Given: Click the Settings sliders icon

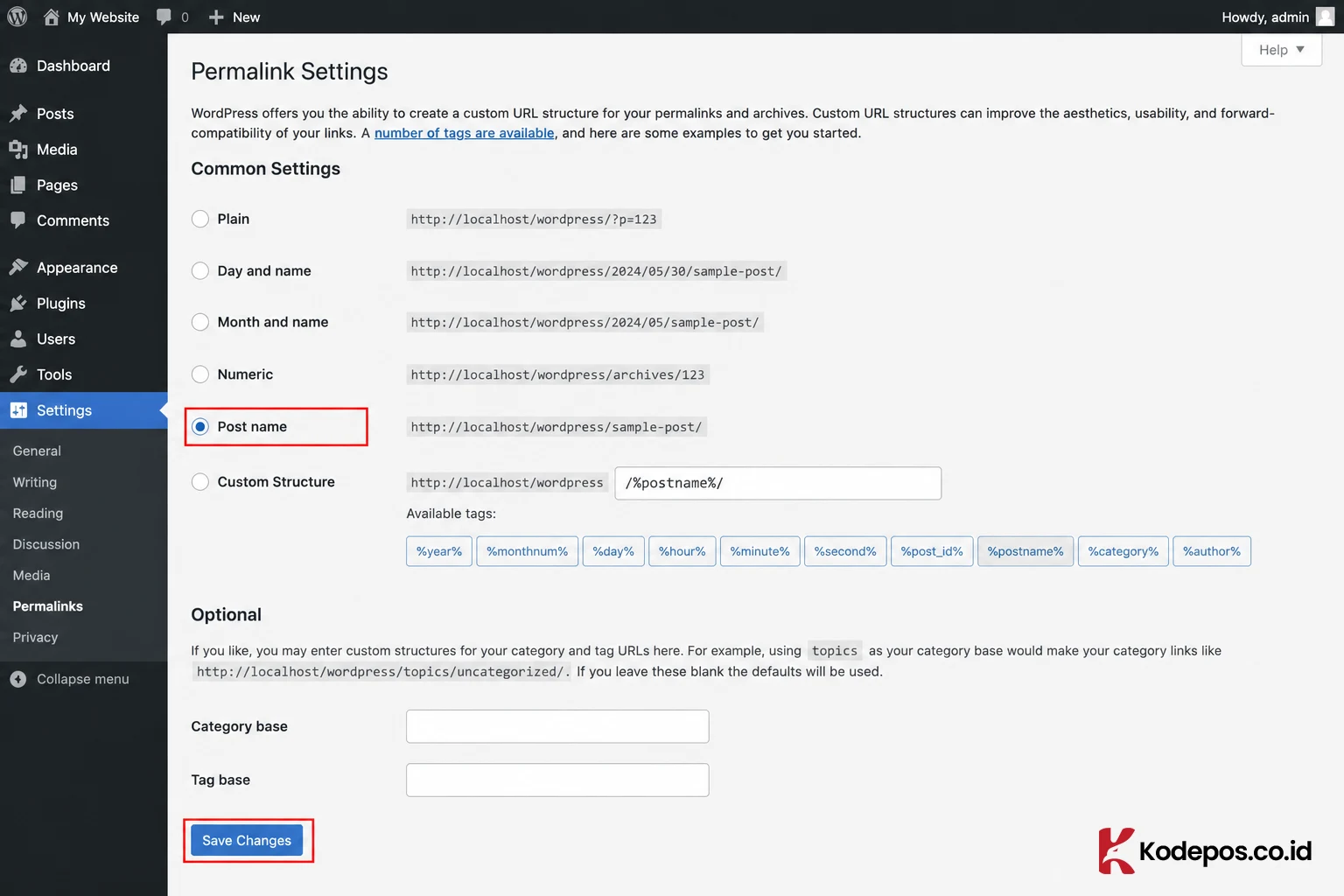Looking at the screenshot, I should coord(18,410).
